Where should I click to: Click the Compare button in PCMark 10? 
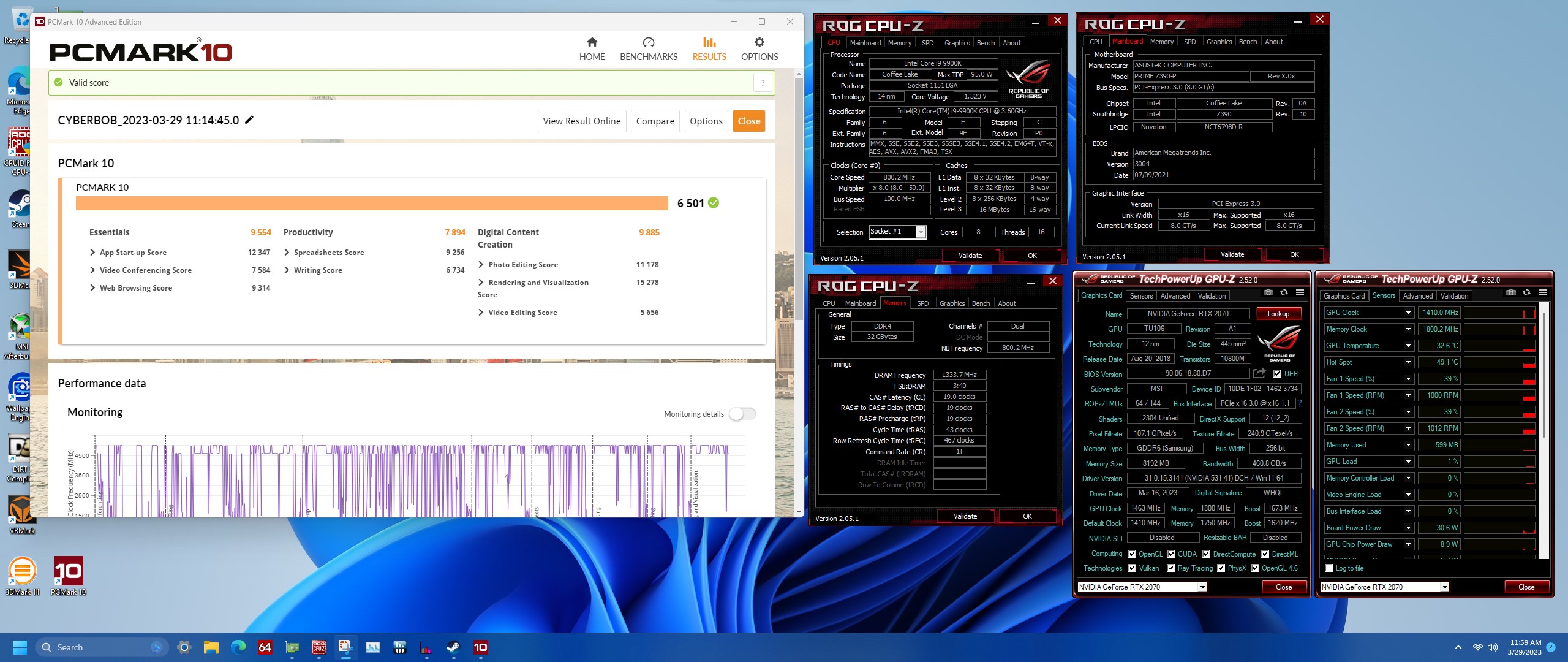tap(655, 121)
